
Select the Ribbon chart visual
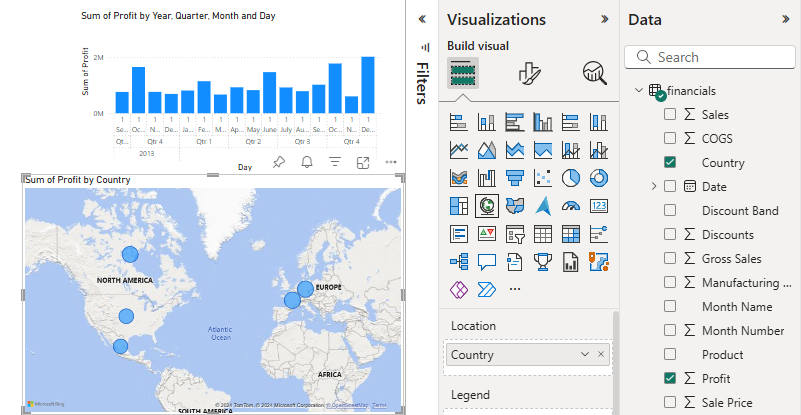click(459, 178)
